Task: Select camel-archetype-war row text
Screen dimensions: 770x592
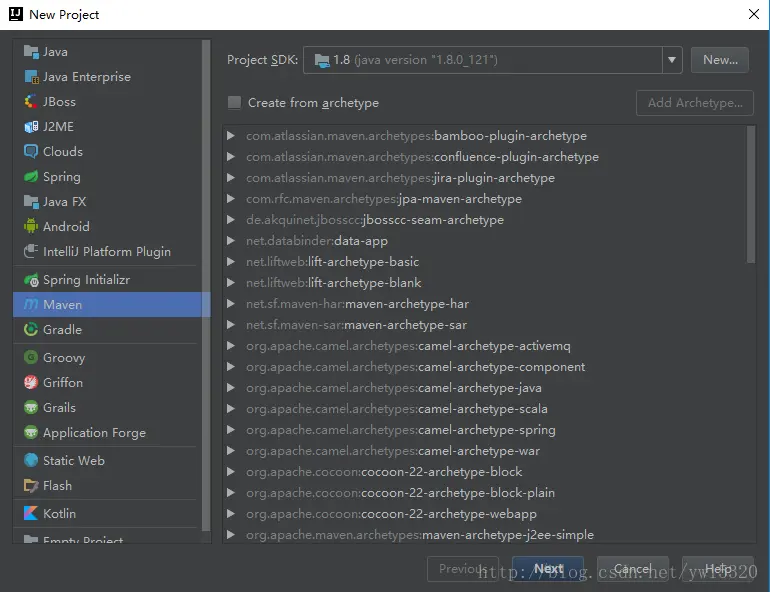Action: tap(393, 451)
